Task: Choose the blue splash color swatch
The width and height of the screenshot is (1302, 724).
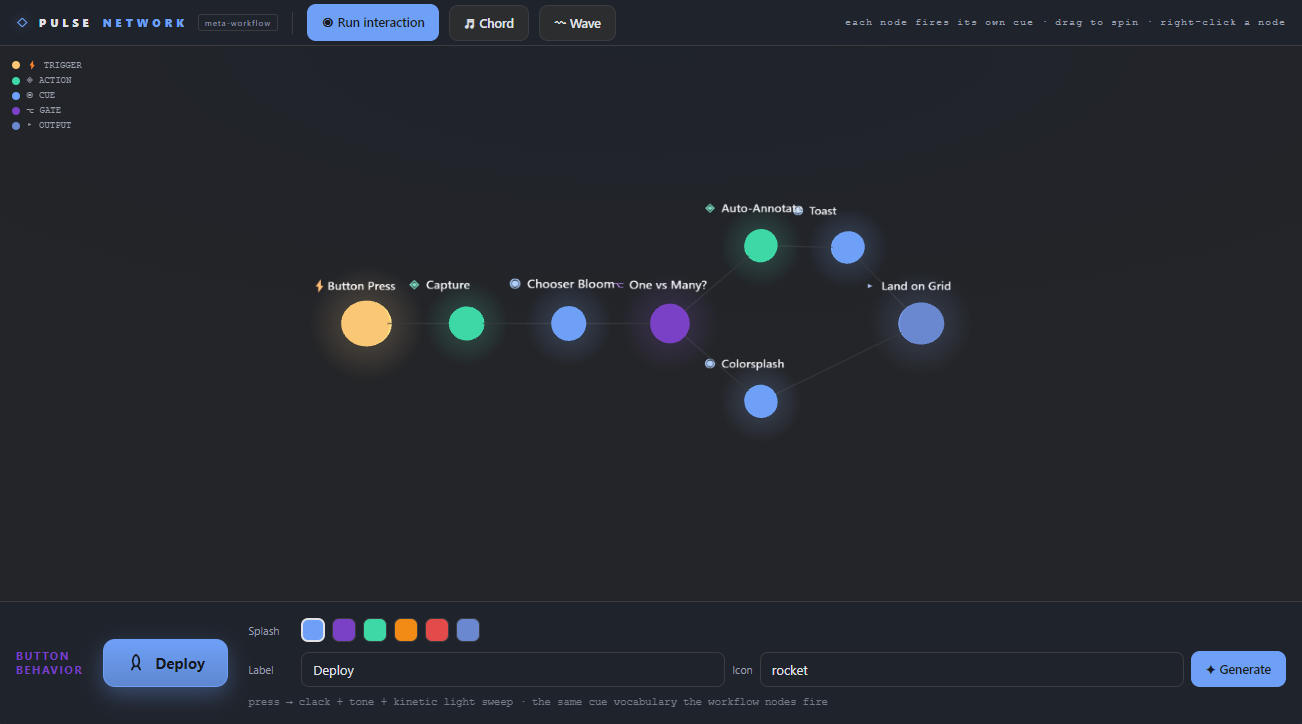Action: (x=313, y=630)
